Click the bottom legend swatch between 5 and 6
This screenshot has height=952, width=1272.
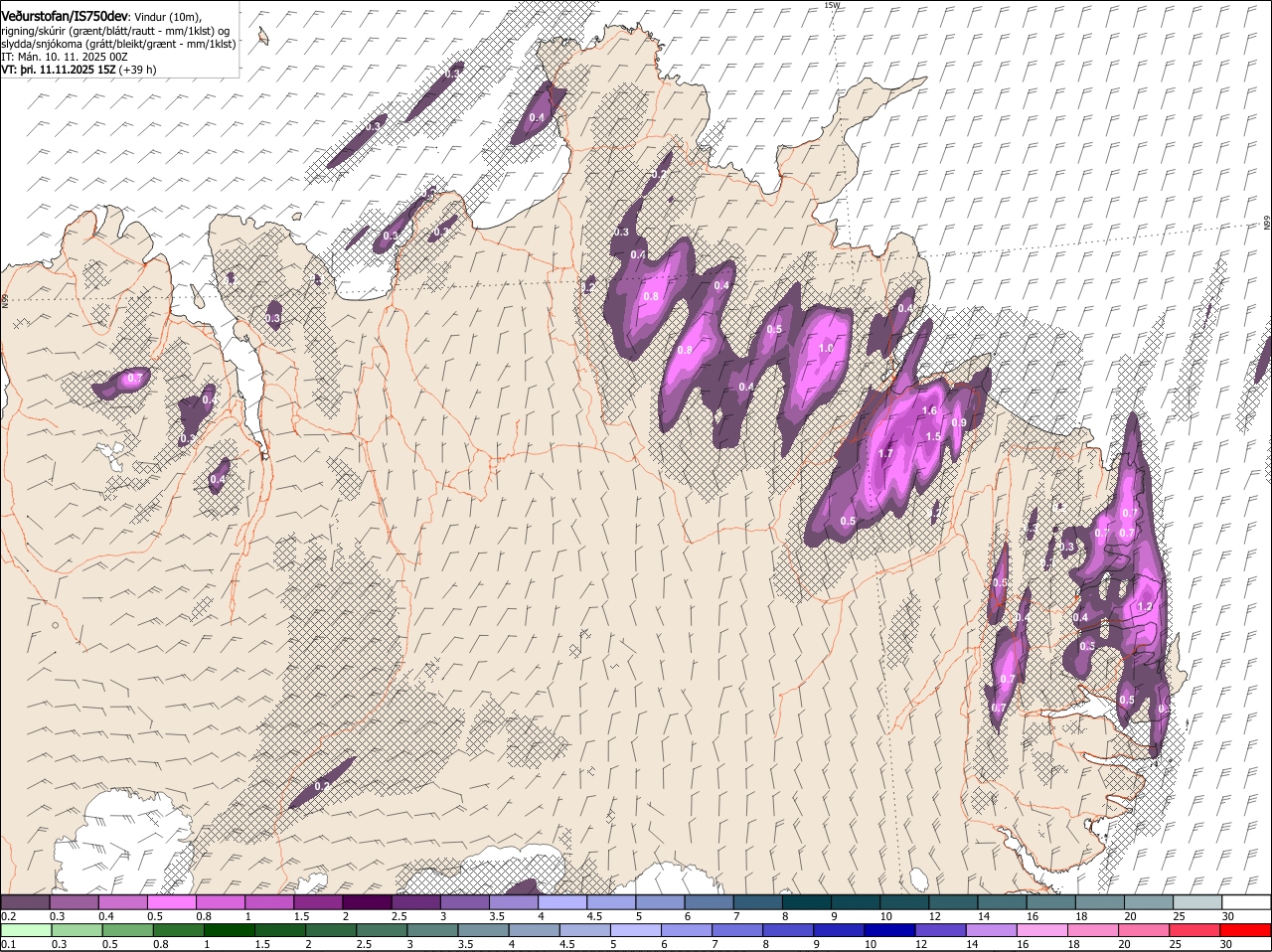[x=636, y=930]
